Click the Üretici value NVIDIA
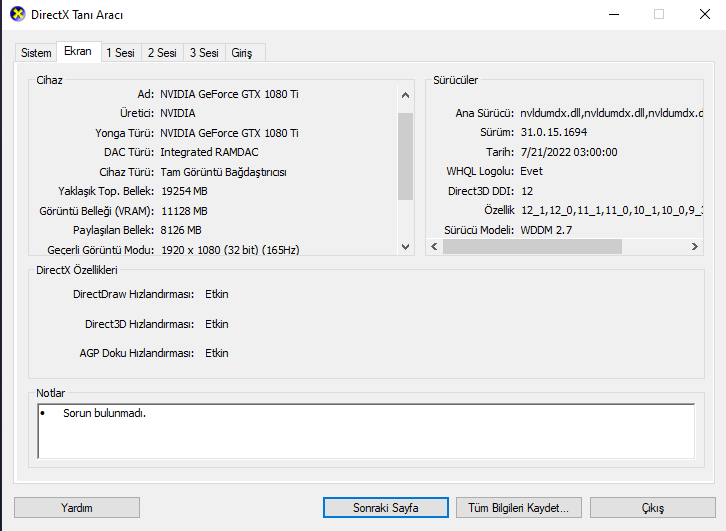 [x=178, y=113]
